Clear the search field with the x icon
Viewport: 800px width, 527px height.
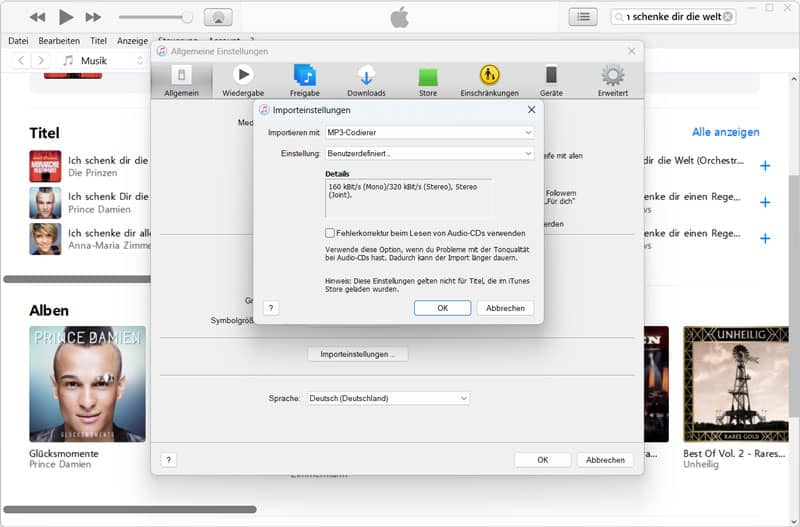click(728, 17)
